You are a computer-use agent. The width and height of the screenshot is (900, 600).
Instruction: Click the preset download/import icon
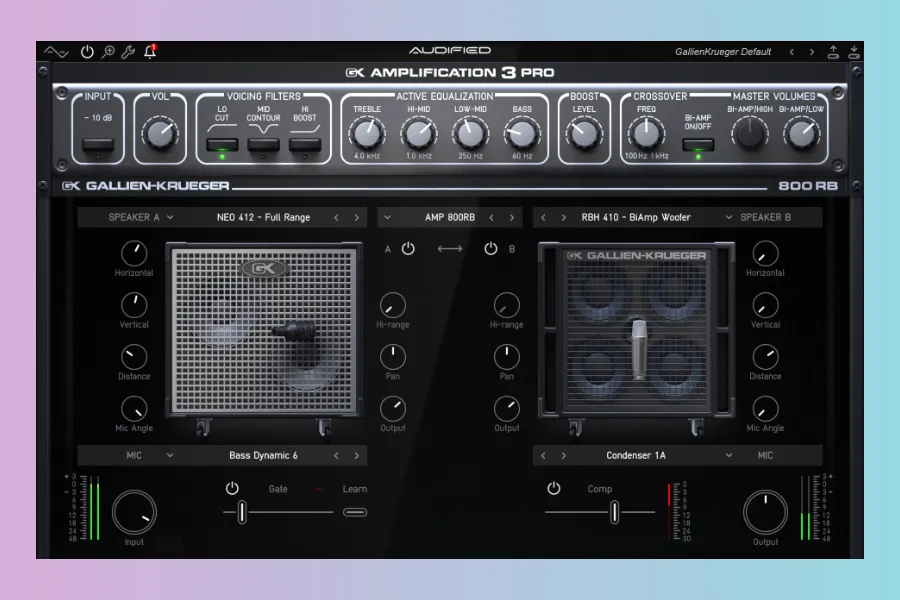853,51
